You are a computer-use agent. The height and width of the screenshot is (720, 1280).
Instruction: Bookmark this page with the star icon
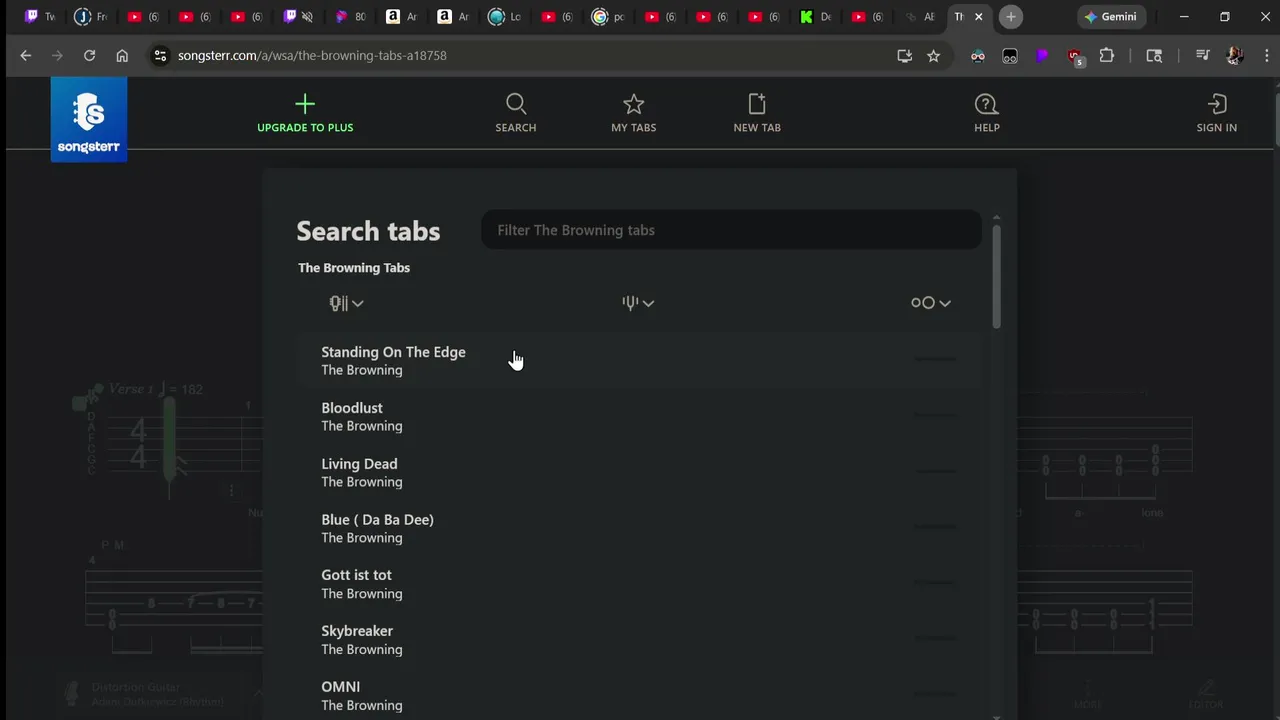[x=933, y=56]
